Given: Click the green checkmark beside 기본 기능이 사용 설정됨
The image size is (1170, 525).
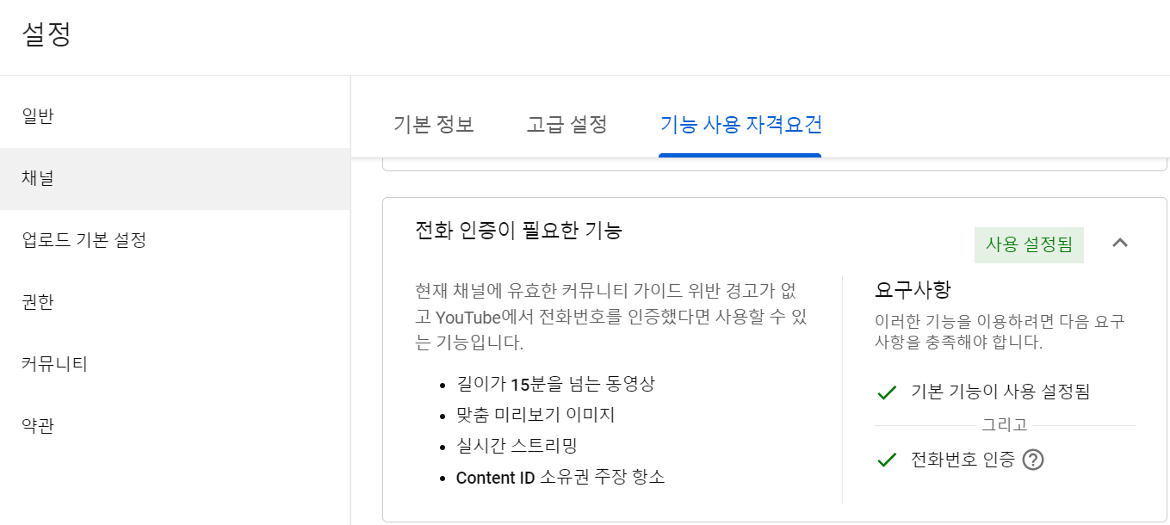Looking at the screenshot, I should point(886,392).
